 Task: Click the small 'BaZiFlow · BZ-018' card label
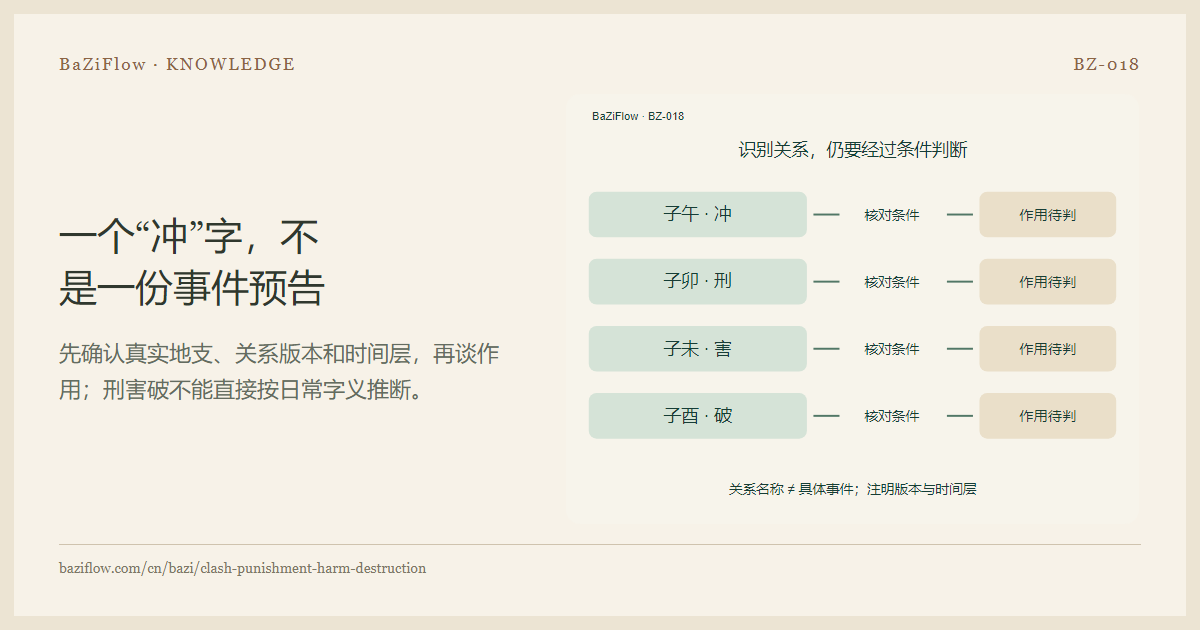pos(638,116)
